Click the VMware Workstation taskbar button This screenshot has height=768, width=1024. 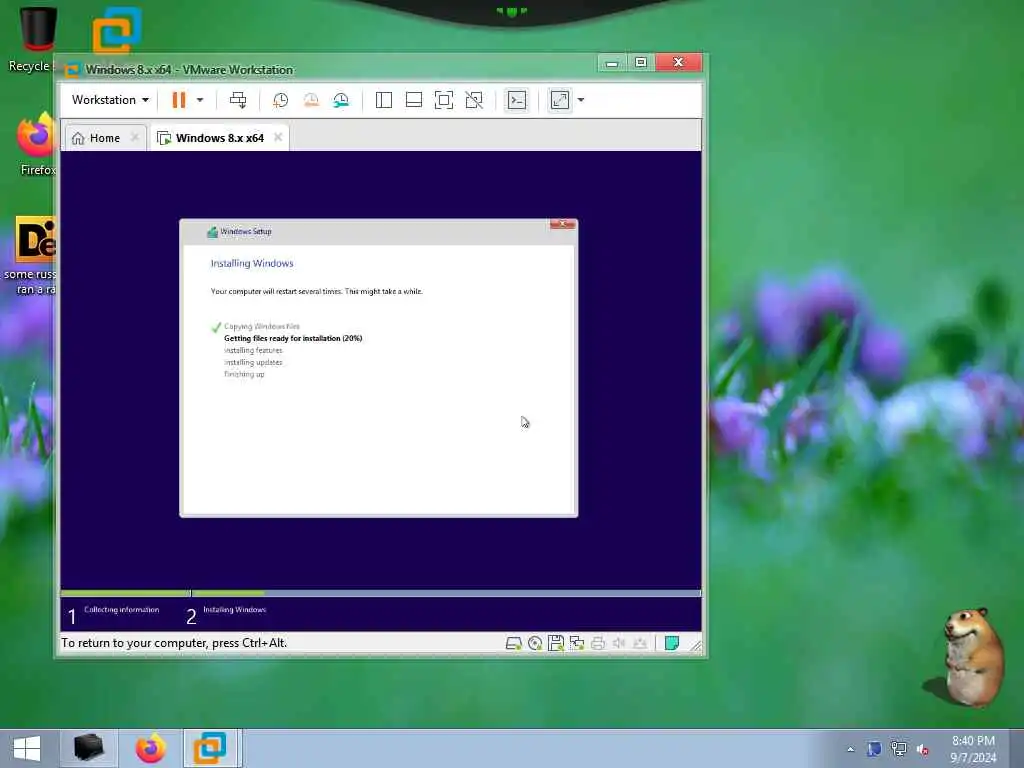click(x=212, y=748)
